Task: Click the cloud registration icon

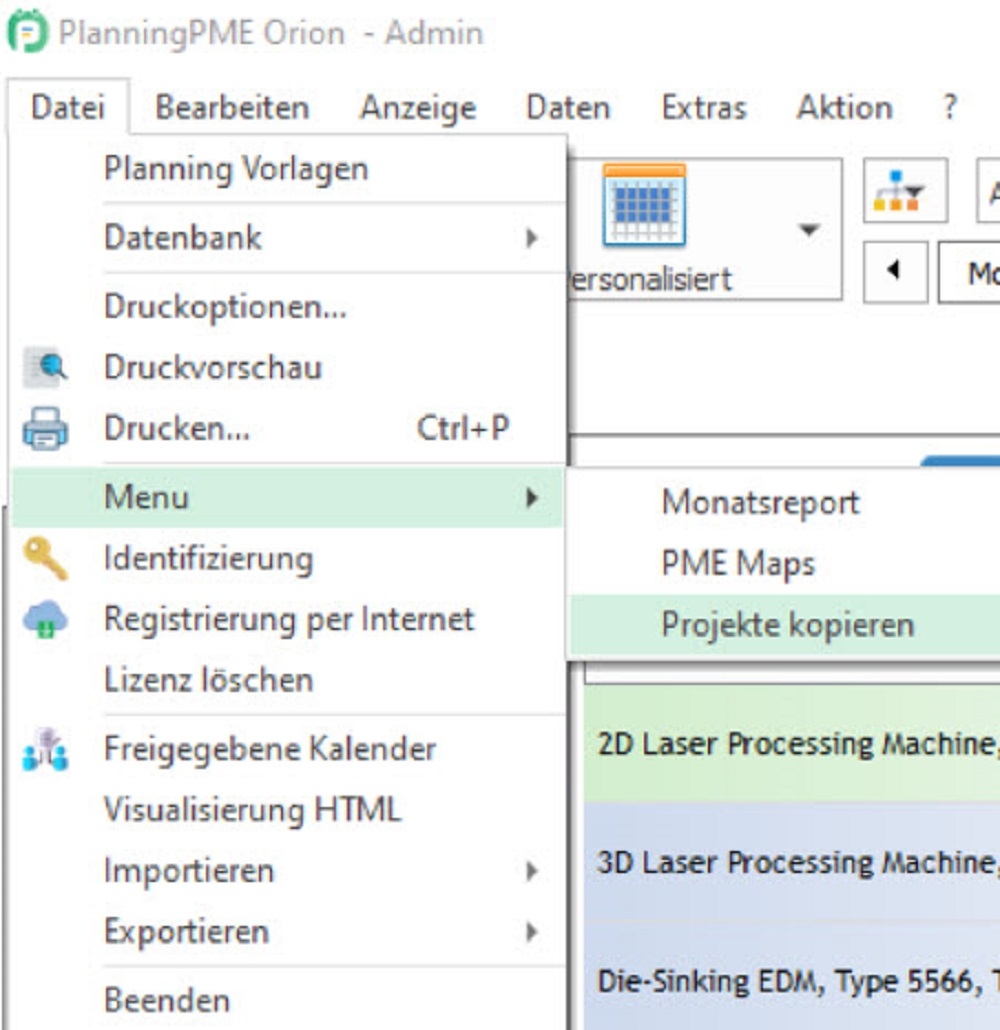Action: (45, 619)
